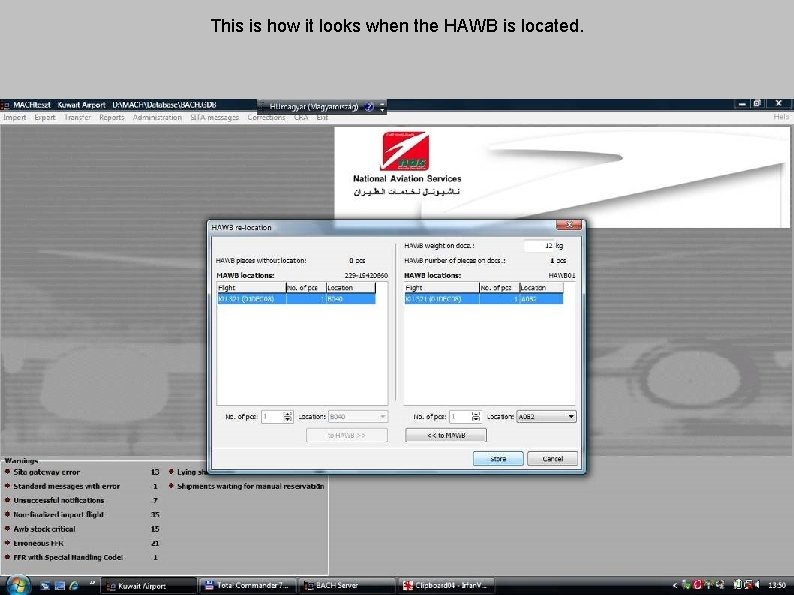Click FFR with Special Handling Code warning
Image resolution: width=794 pixels, height=595 pixels.
[68, 557]
